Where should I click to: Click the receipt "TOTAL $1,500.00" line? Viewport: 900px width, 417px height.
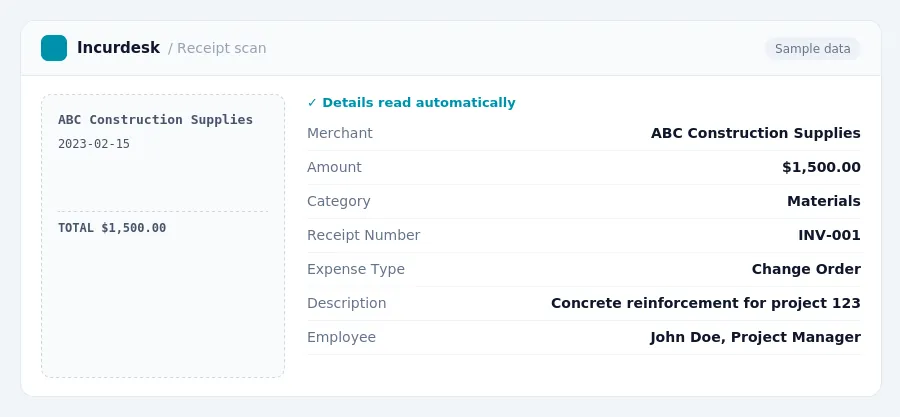pyautogui.click(x=112, y=228)
